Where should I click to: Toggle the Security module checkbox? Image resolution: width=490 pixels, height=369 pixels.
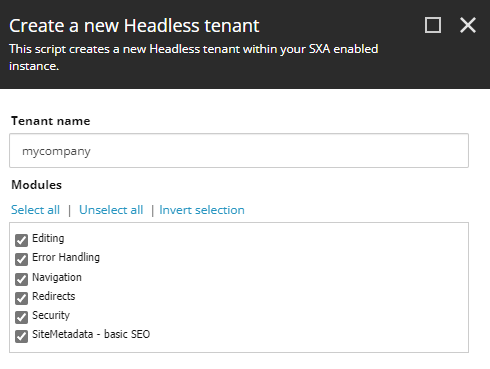(x=21, y=317)
